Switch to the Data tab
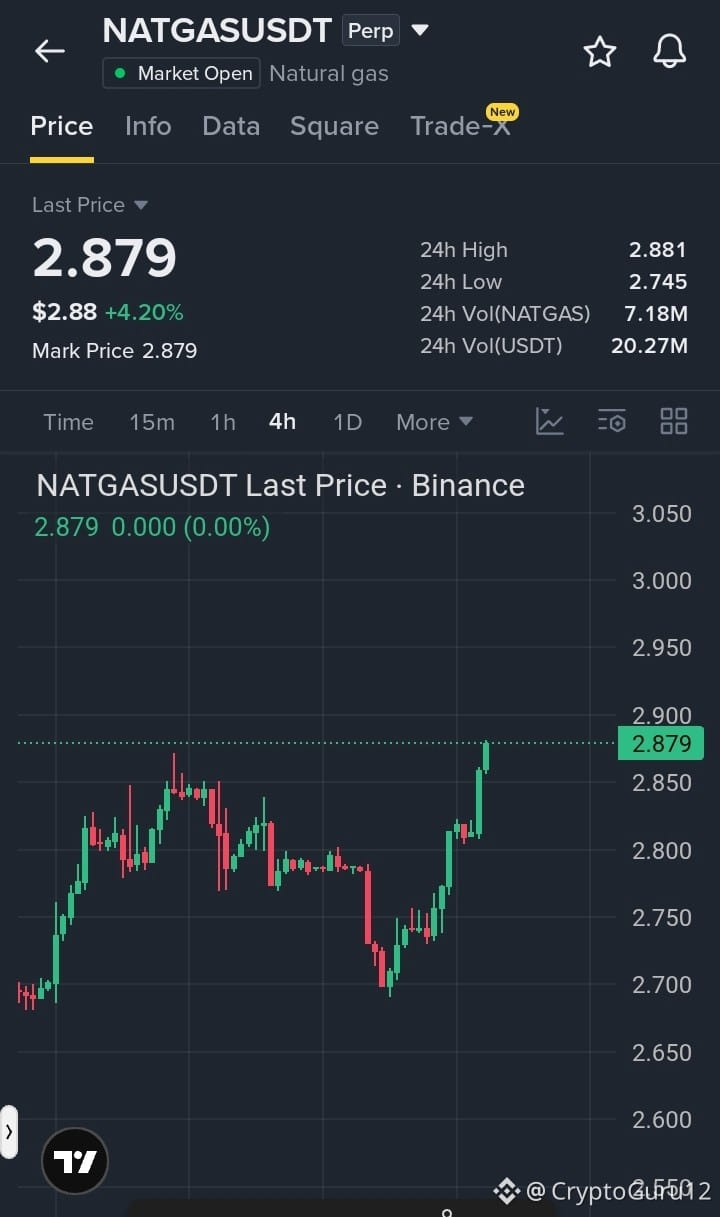Viewport: 720px width, 1217px height. coord(231,126)
